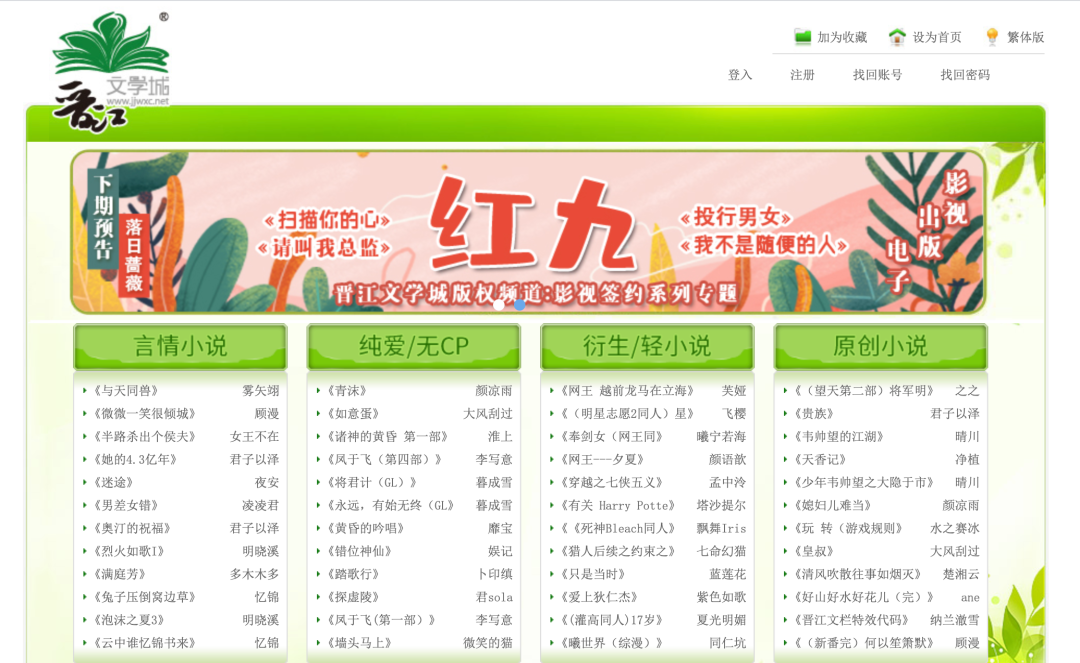Open novel 《将君计（GL）》
This screenshot has width=1080, height=663.
tap(372, 483)
